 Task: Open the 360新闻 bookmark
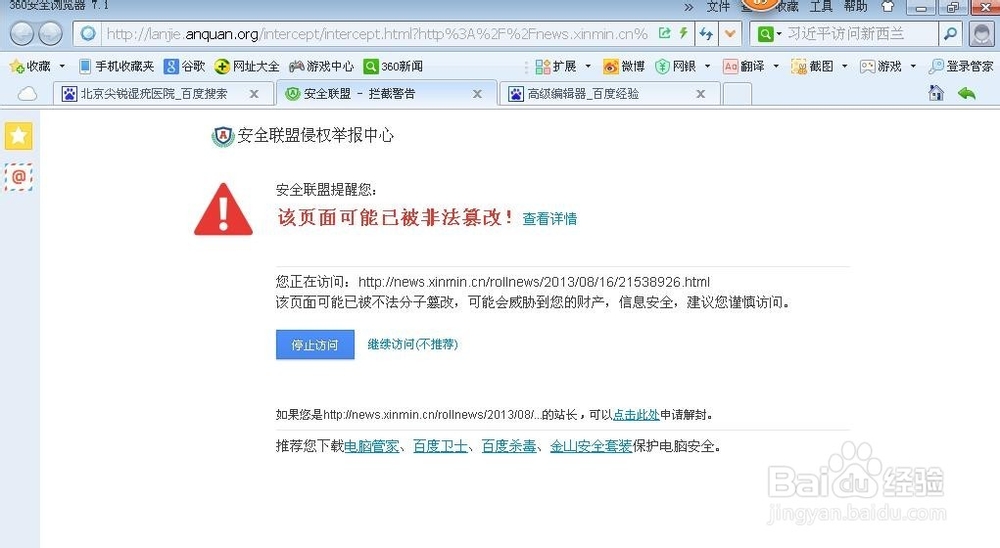tap(393, 66)
